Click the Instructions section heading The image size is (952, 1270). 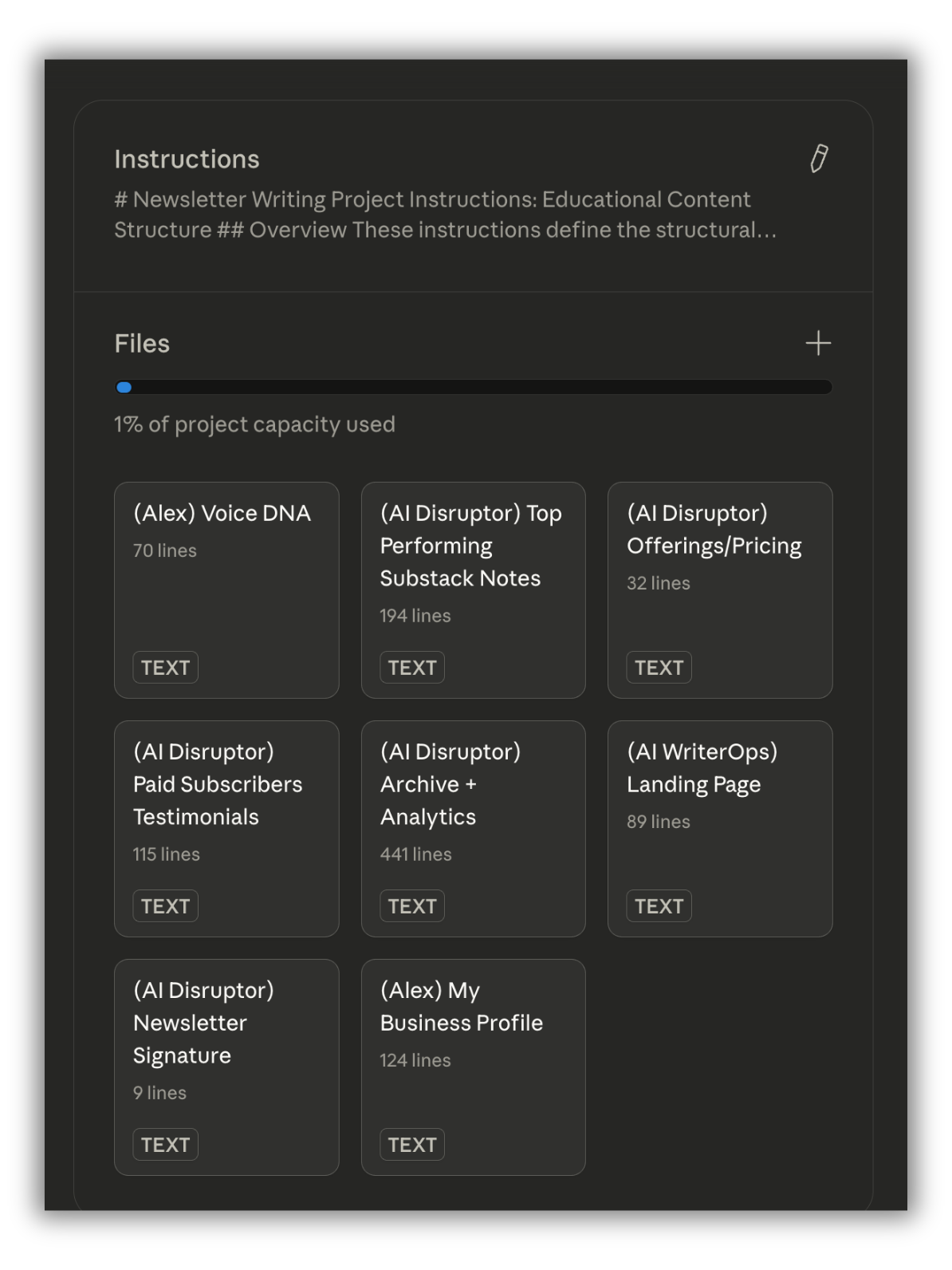click(187, 160)
